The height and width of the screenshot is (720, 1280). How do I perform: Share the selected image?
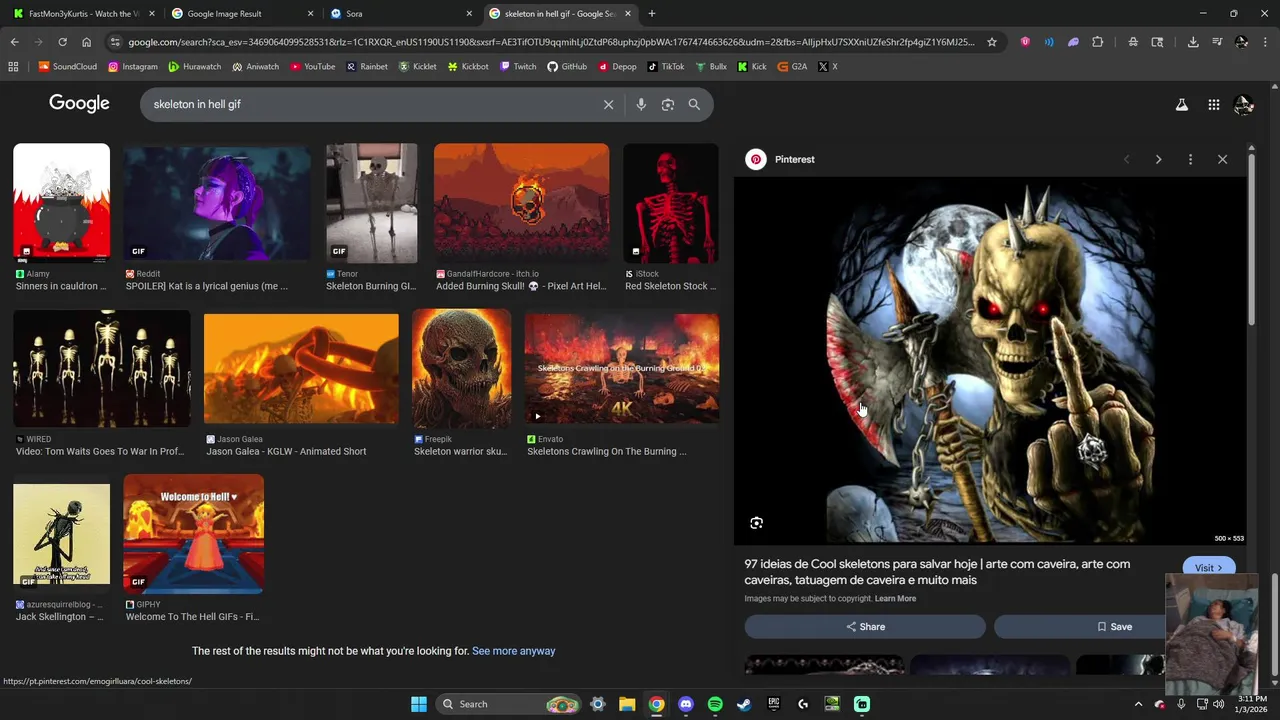tap(865, 626)
